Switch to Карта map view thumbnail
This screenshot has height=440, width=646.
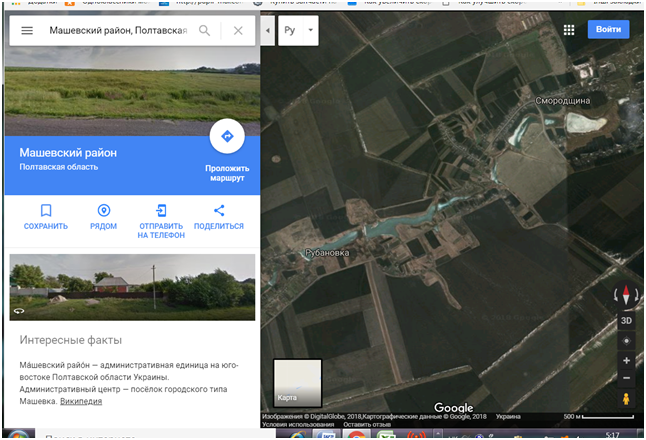(297, 383)
